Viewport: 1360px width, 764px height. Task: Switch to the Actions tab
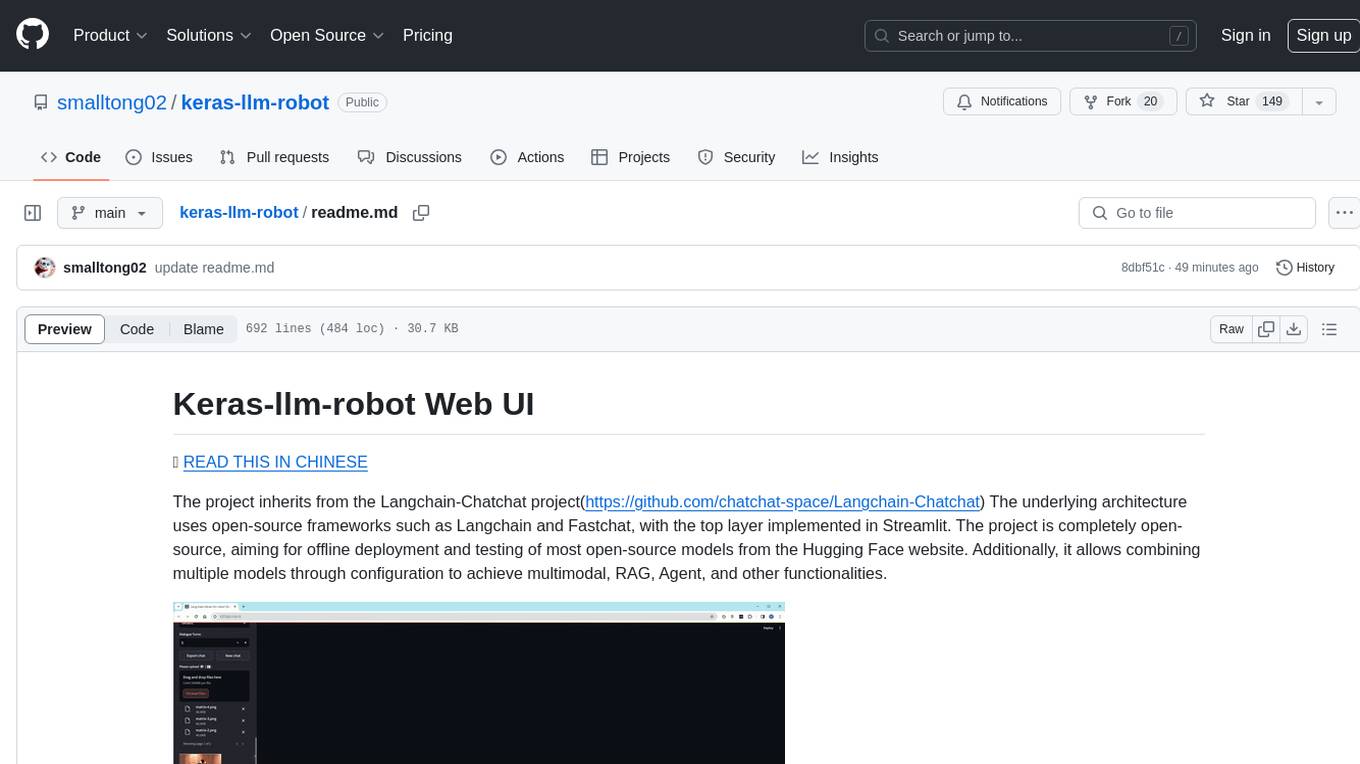coord(527,157)
